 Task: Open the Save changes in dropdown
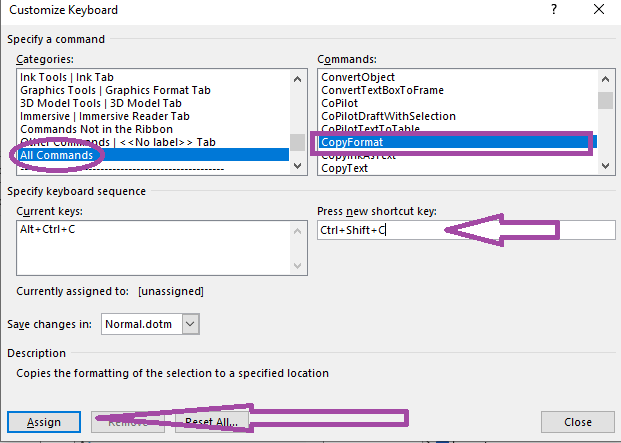[192, 323]
